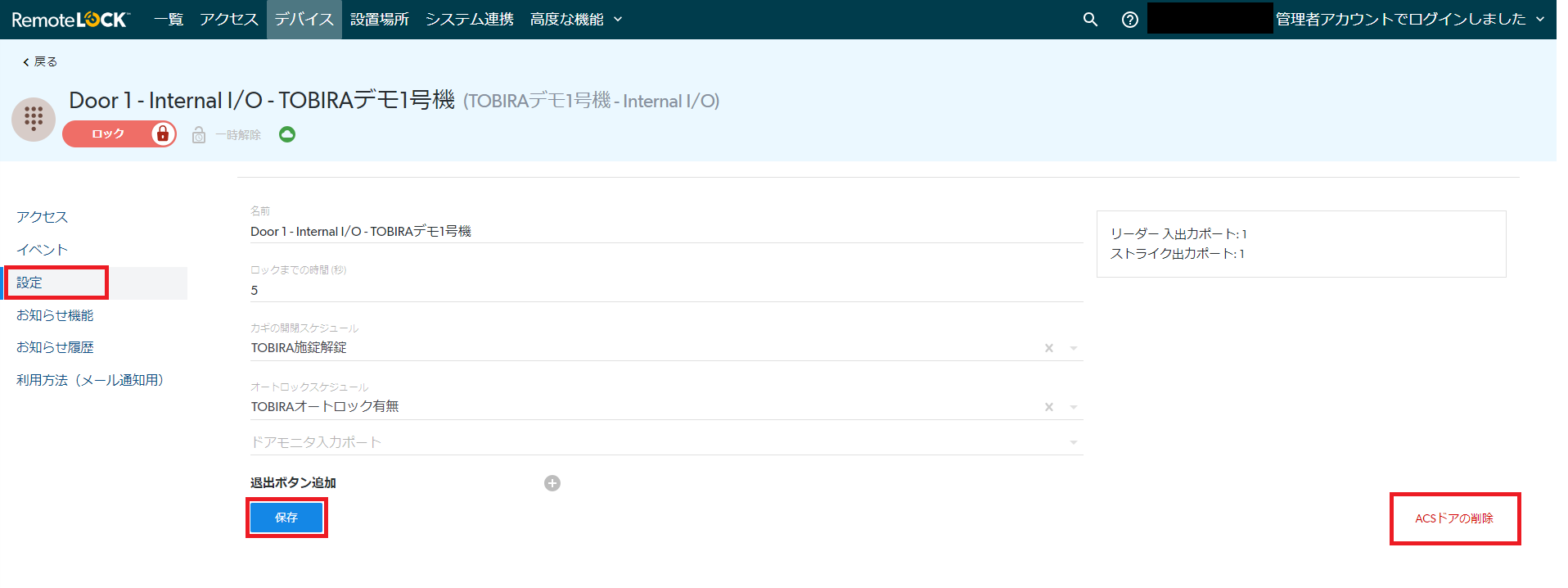
Task: Open お知らせ履歴 in the sidebar
Action: (x=55, y=347)
